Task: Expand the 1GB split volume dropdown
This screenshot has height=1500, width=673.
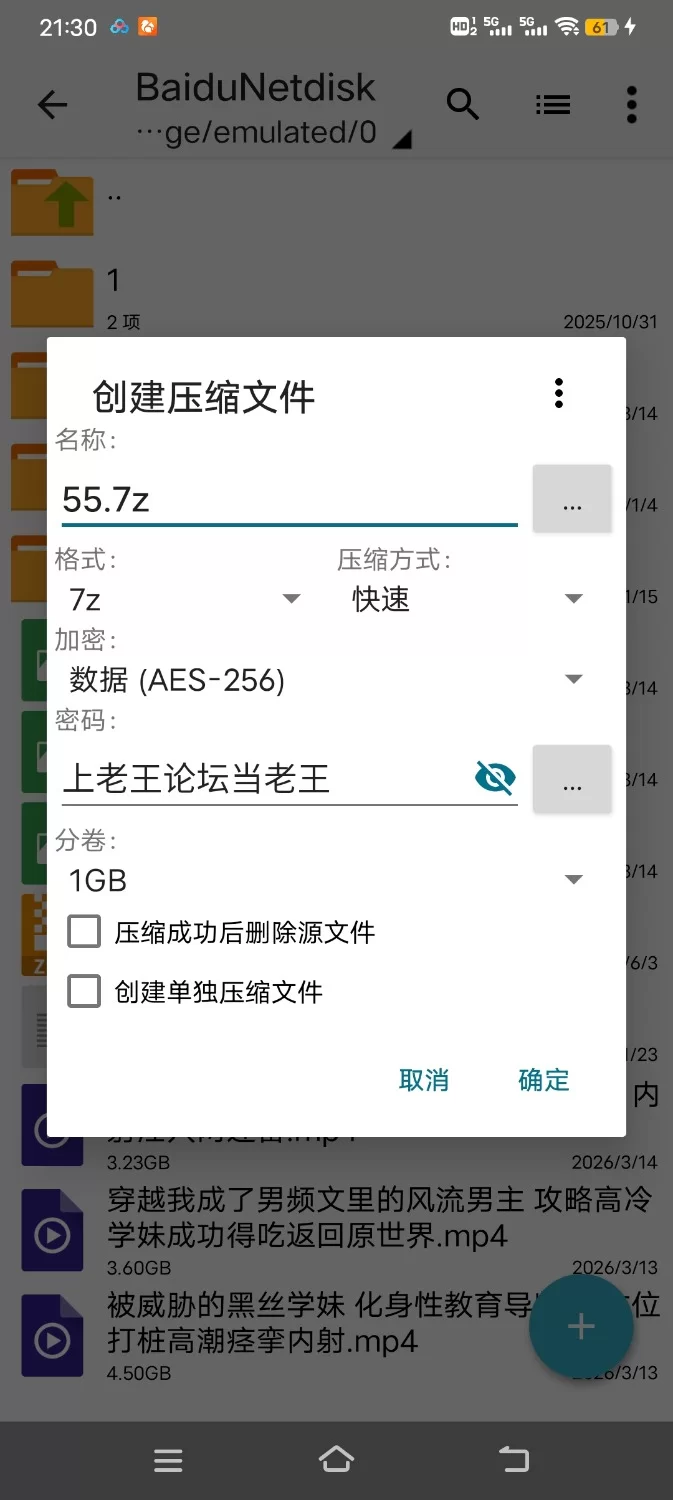Action: pos(325,880)
